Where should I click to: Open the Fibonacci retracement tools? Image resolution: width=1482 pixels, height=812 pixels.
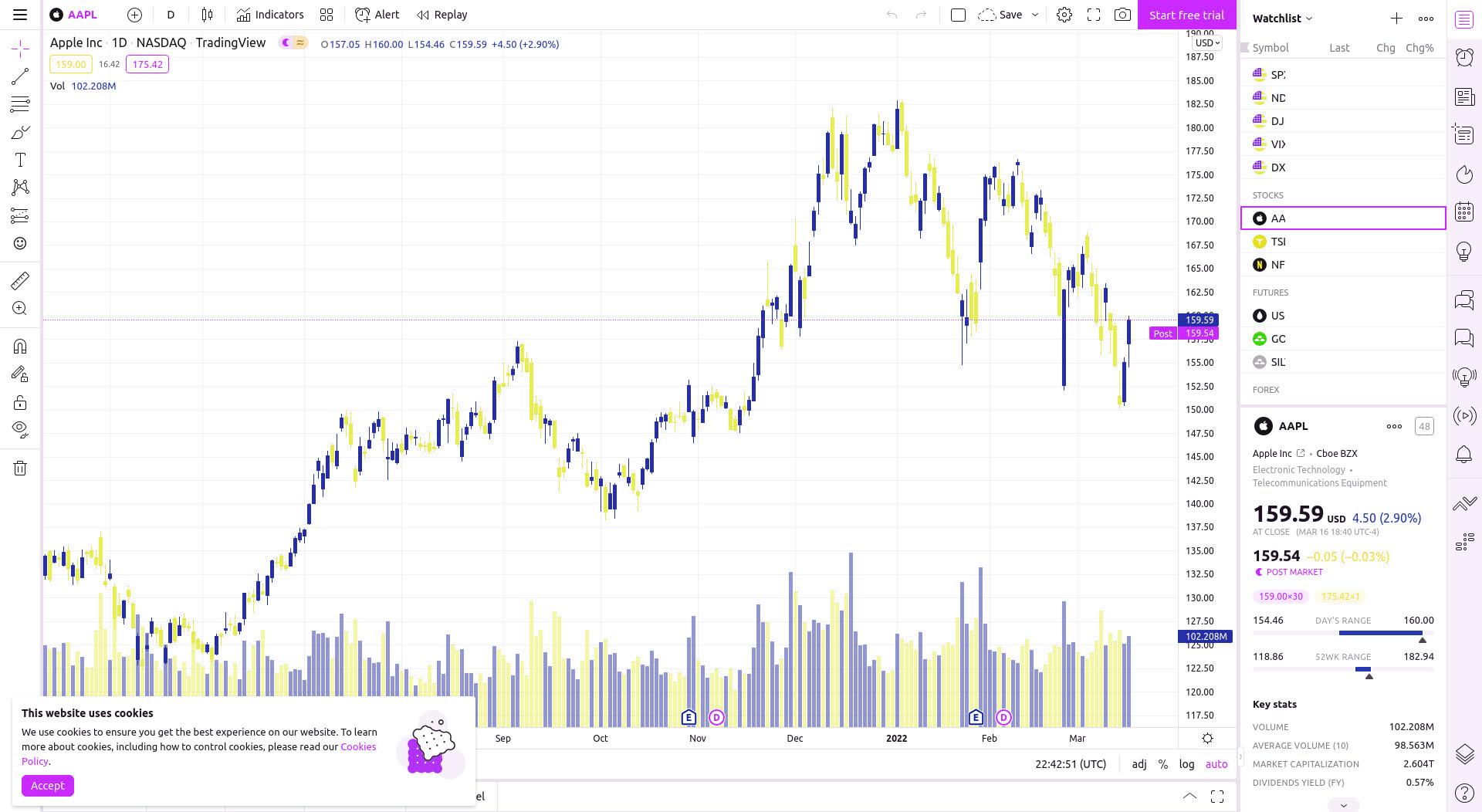point(20,104)
